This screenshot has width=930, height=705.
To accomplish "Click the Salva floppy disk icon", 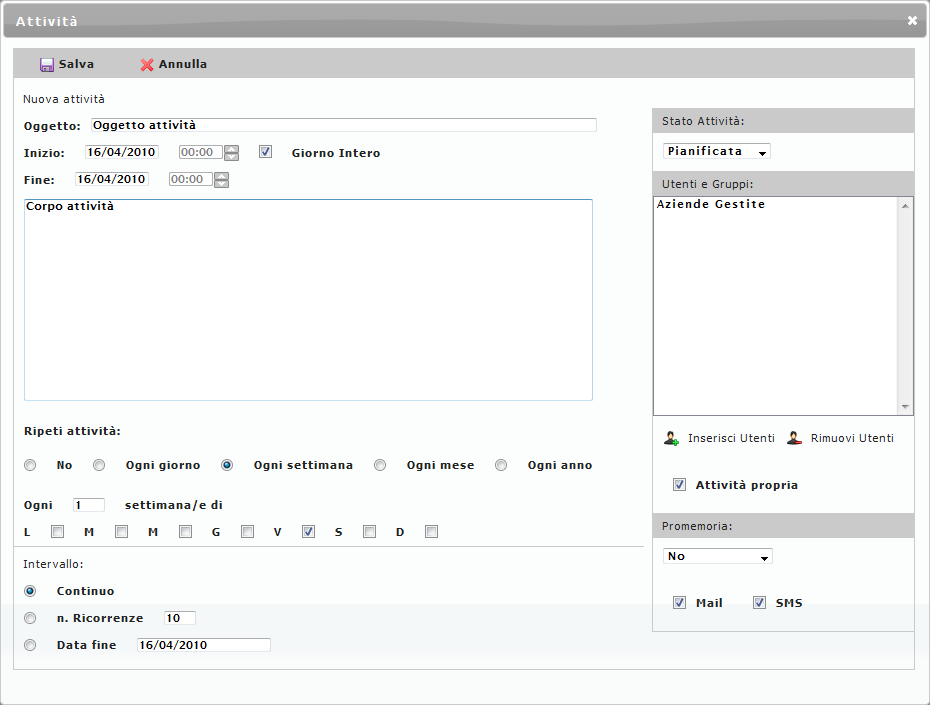I will tap(46, 65).
